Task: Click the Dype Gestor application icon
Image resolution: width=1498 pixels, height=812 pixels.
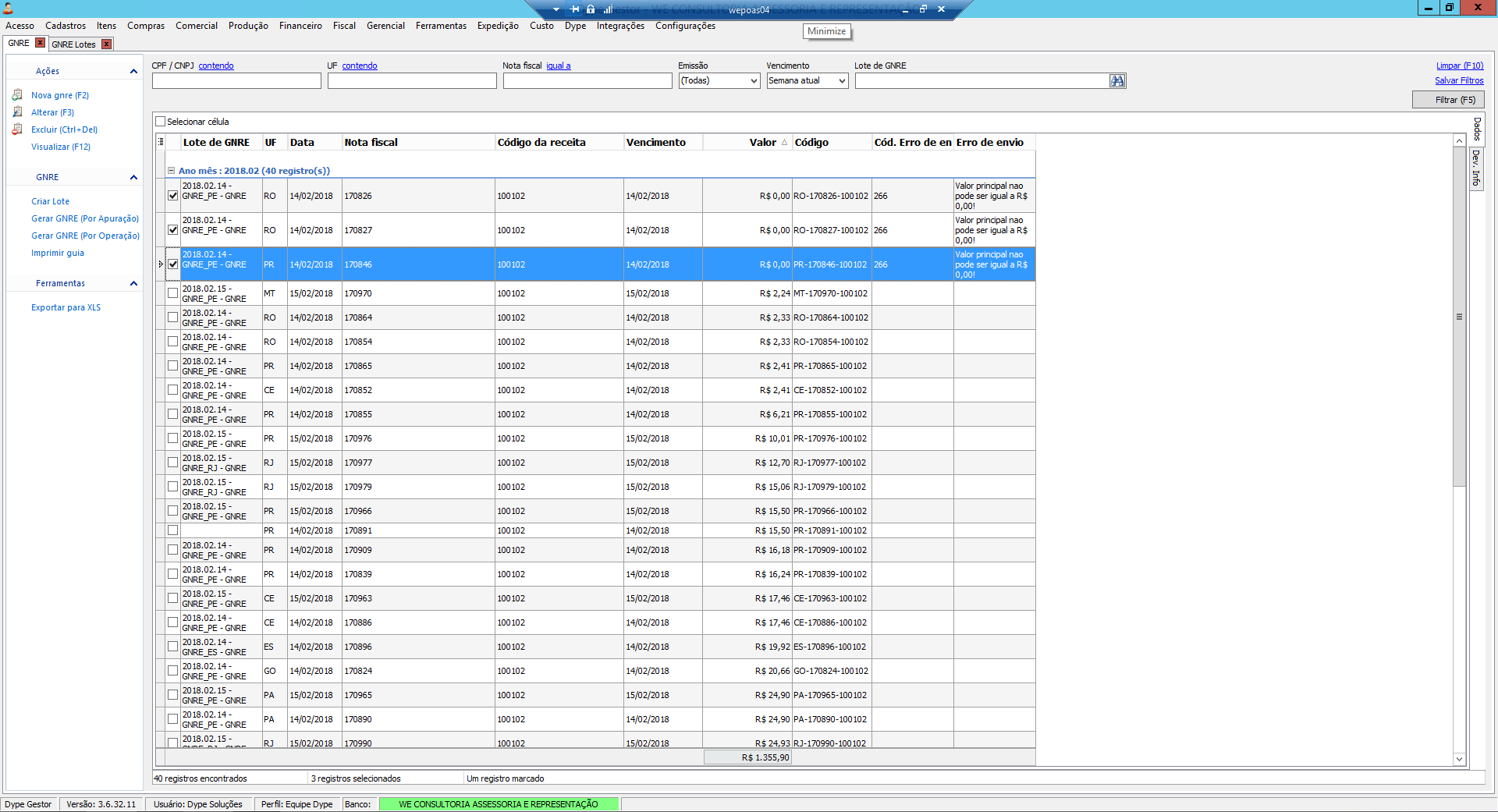Action: point(8,9)
